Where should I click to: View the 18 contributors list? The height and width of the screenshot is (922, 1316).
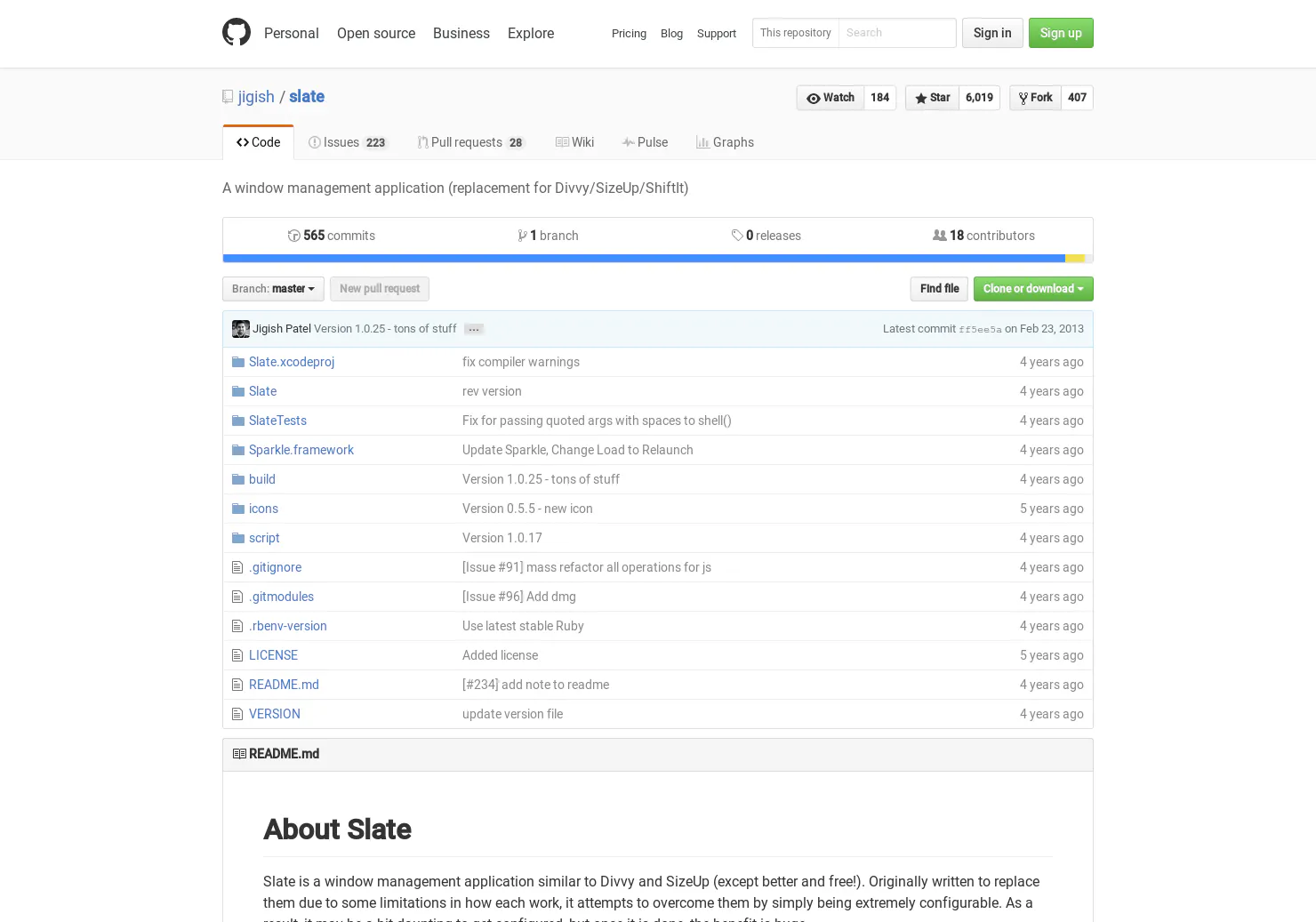pos(983,236)
